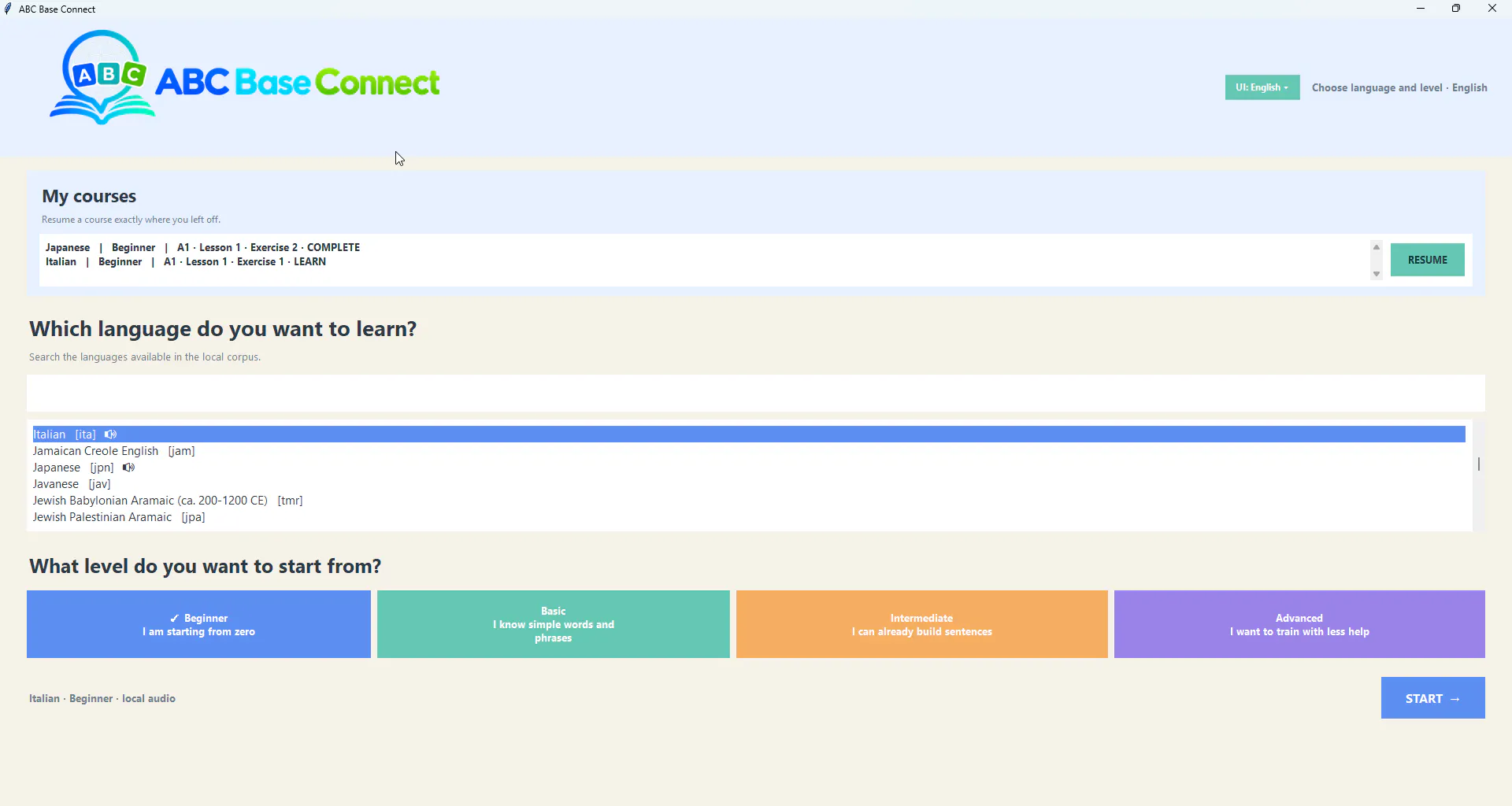This screenshot has width=1512, height=806.
Task: Choose the Basic level option
Action: pyautogui.click(x=554, y=624)
